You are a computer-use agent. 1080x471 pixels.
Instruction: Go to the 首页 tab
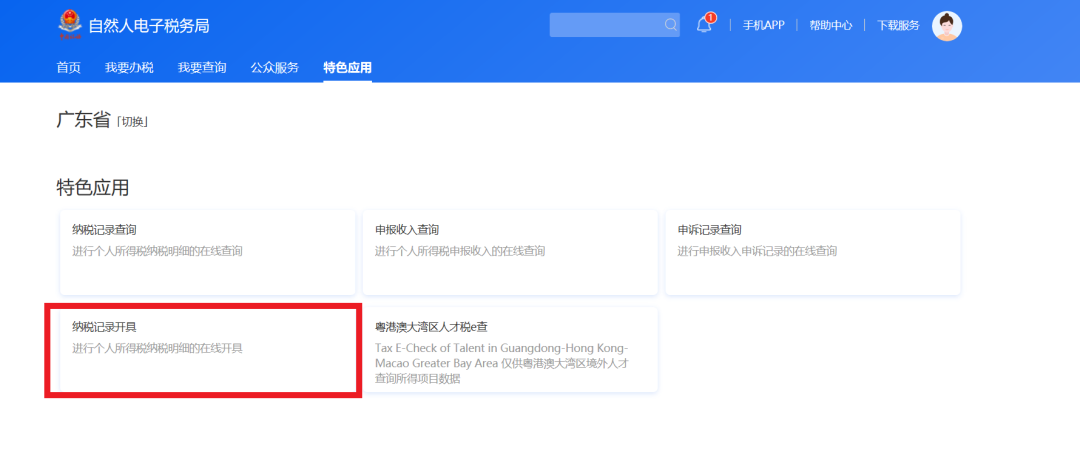pos(68,67)
